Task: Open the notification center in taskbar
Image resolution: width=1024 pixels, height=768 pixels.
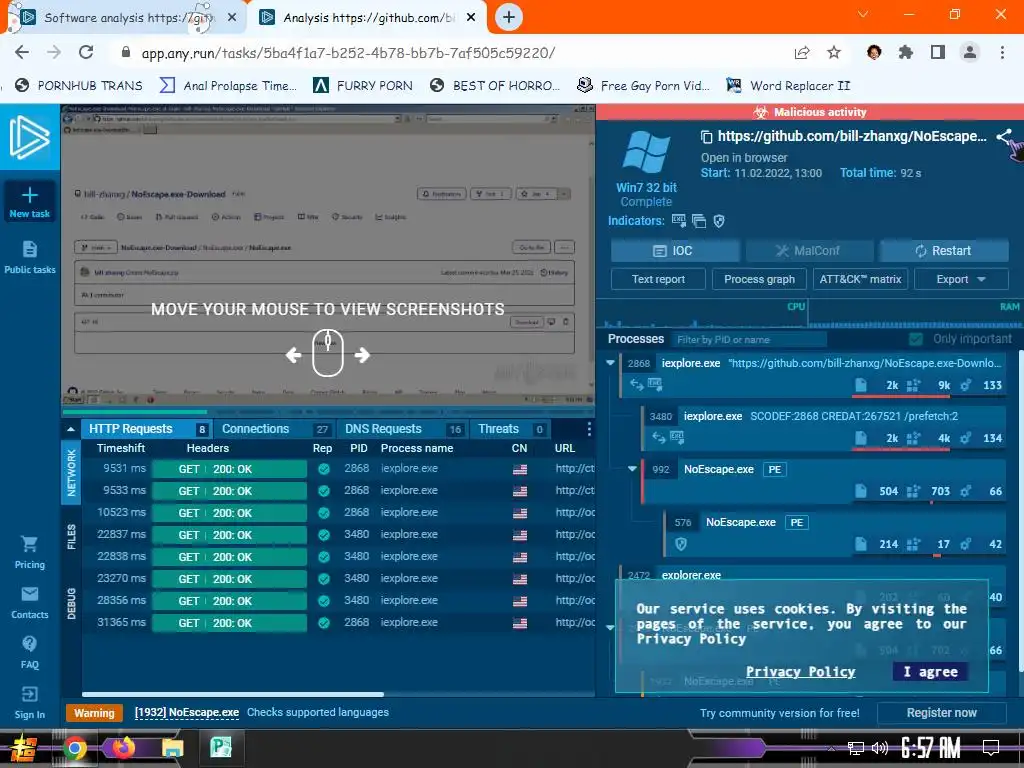Action: pyautogui.click(x=991, y=748)
